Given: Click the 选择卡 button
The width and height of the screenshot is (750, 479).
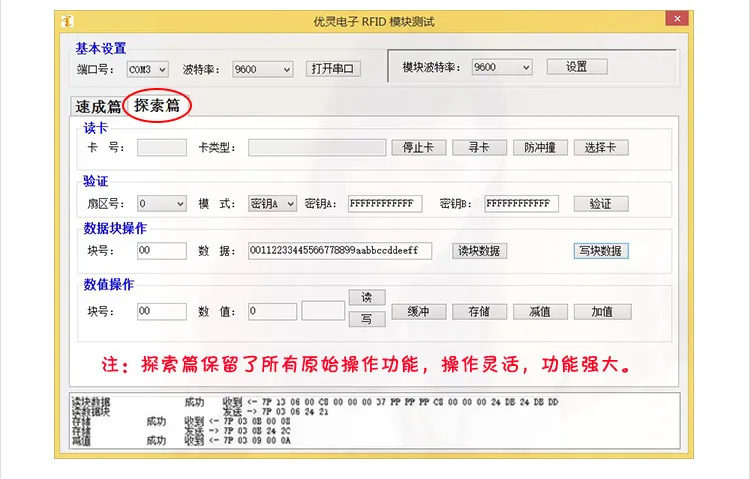Looking at the screenshot, I should (601, 147).
